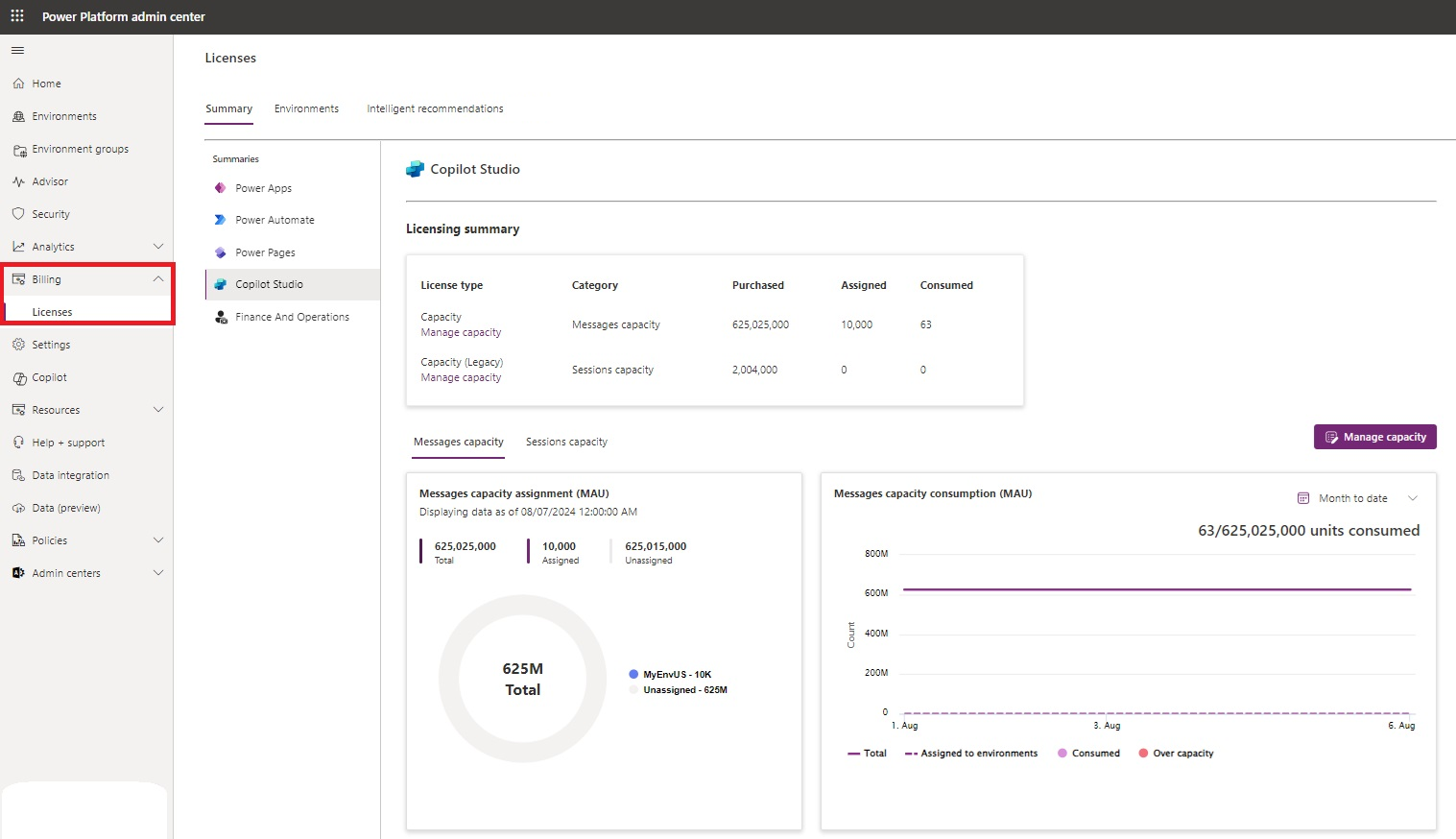
Task: Click the License type column header
Action: pos(451,285)
